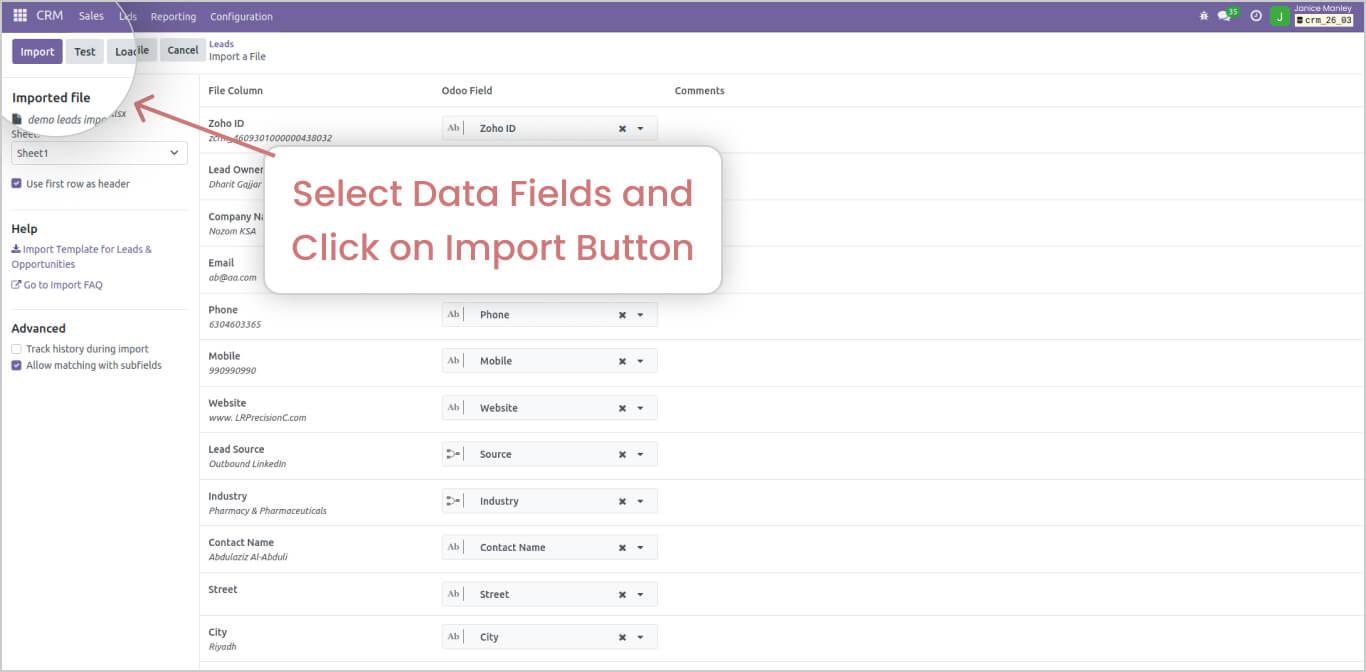This screenshot has width=1366, height=672.
Task: Click the Import button
Action: (36, 50)
